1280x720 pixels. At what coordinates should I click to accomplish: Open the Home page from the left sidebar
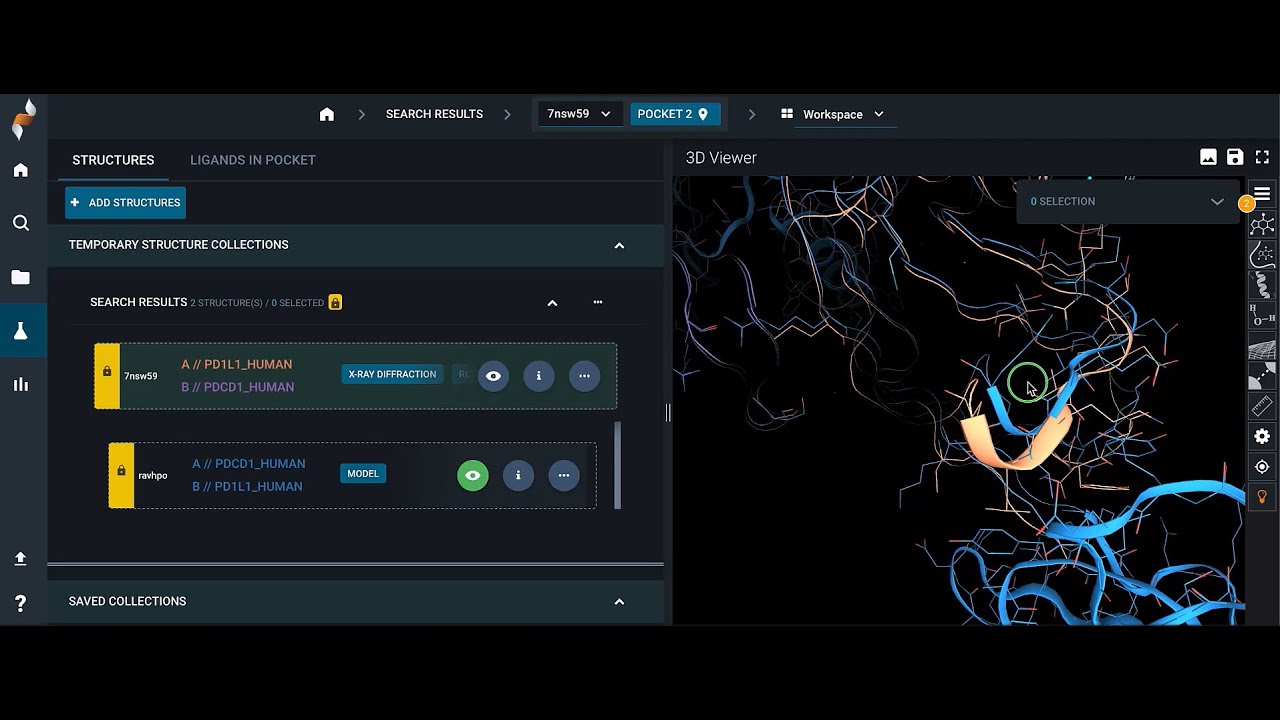pos(21,170)
